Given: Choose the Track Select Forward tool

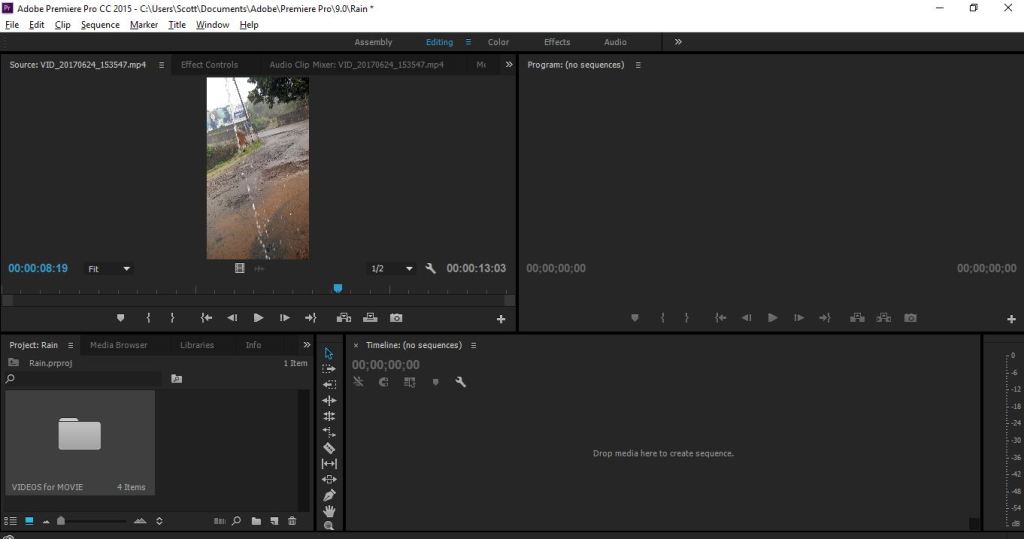Looking at the screenshot, I should pyautogui.click(x=329, y=368).
